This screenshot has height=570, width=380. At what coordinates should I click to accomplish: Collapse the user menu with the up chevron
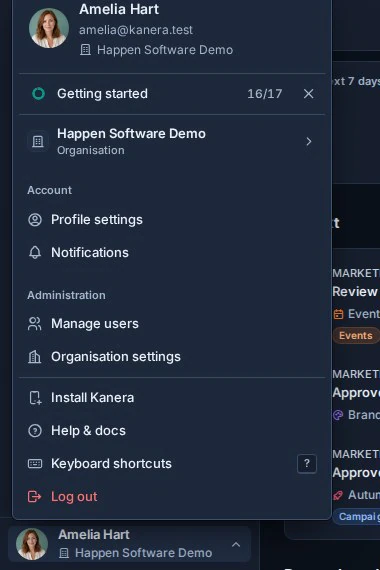click(236, 544)
